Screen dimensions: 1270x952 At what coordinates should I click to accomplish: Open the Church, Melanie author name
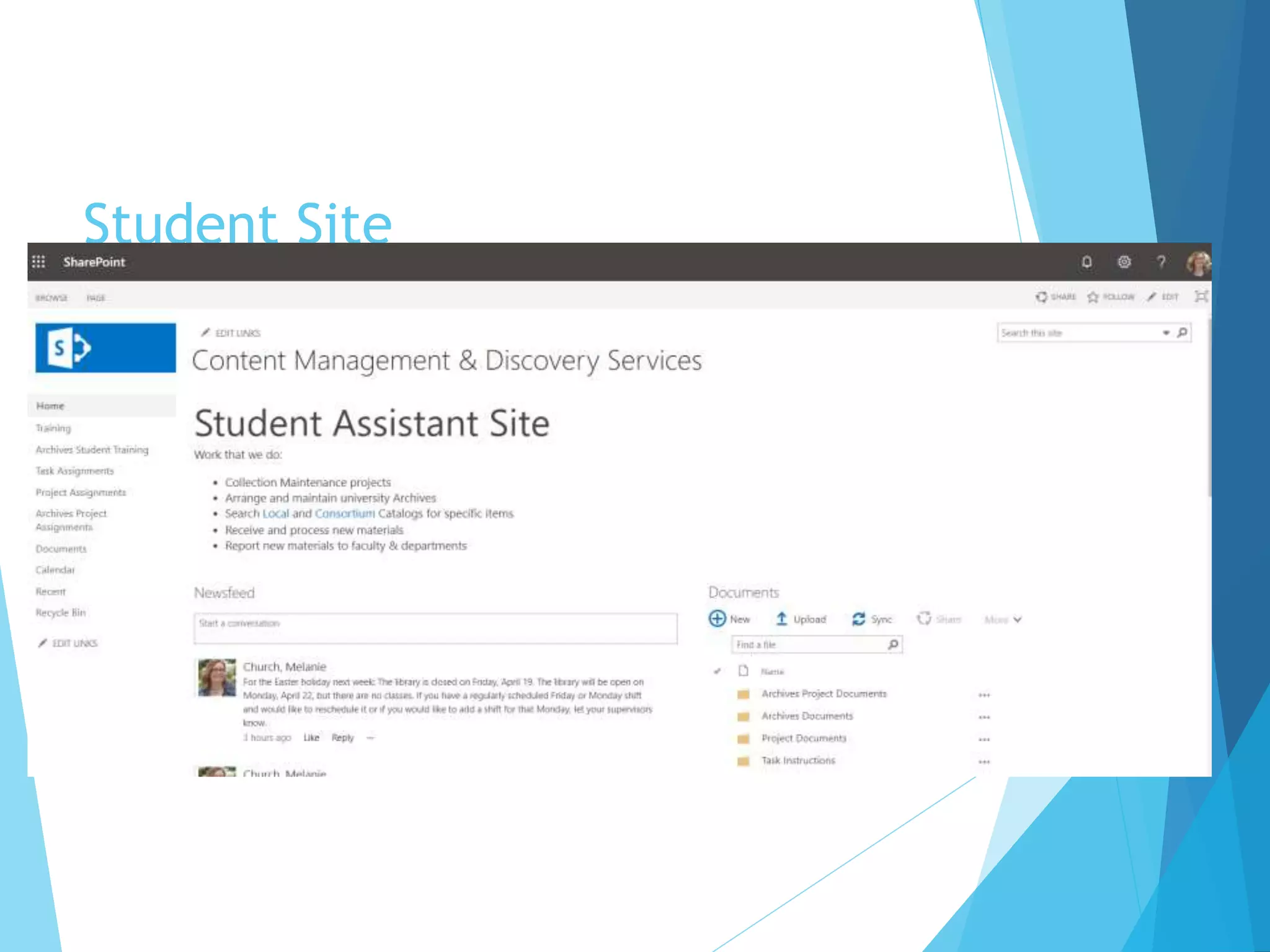pyautogui.click(x=285, y=667)
